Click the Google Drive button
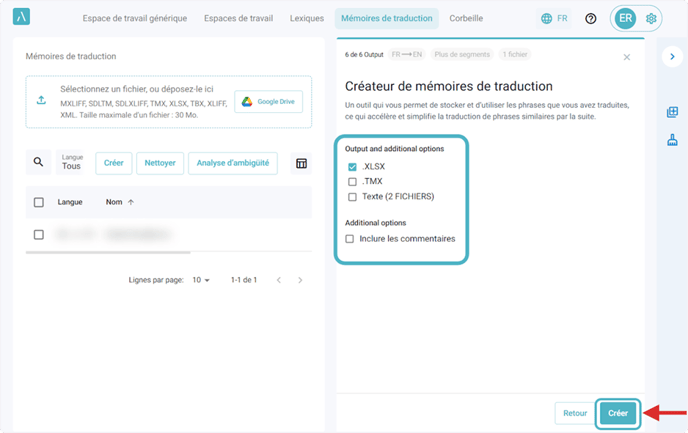 click(268, 102)
